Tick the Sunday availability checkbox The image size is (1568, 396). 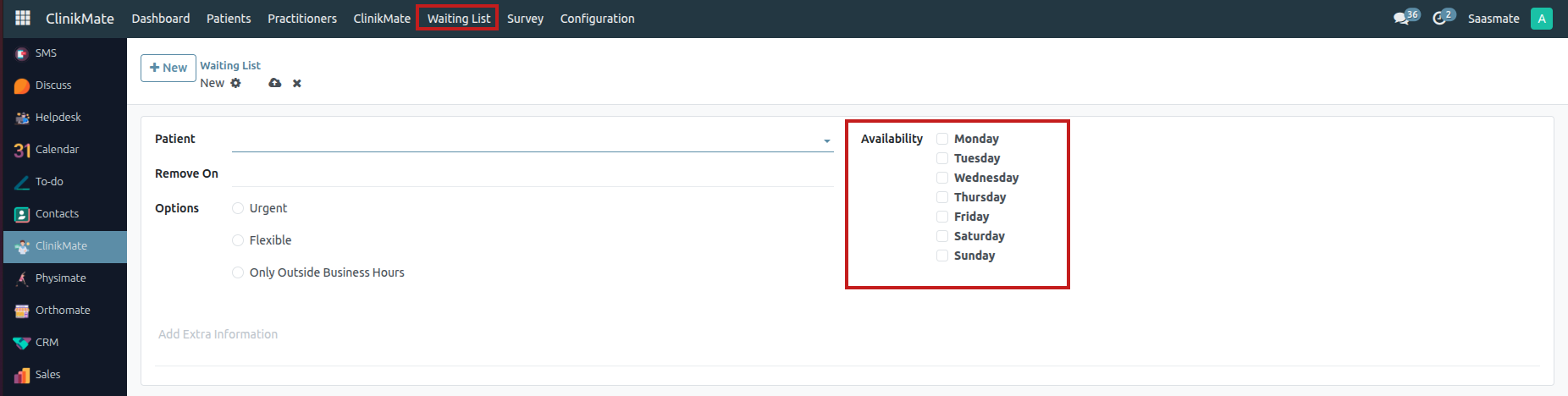click(x=942, y=256)
